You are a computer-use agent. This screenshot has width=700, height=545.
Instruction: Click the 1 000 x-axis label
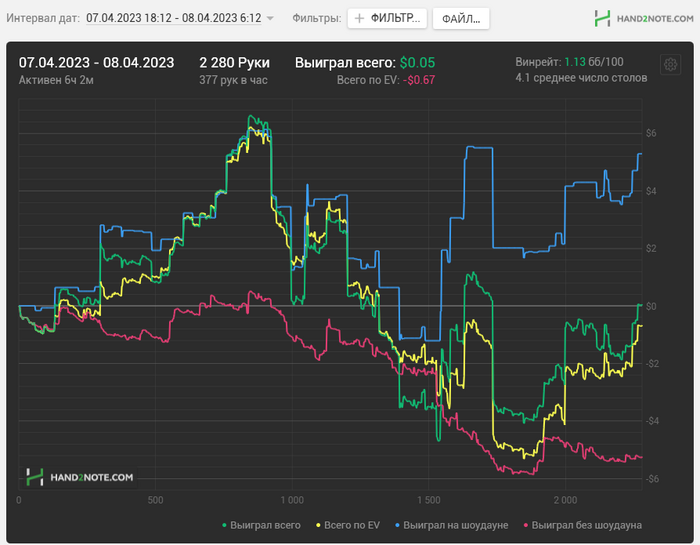click(292, 500)
